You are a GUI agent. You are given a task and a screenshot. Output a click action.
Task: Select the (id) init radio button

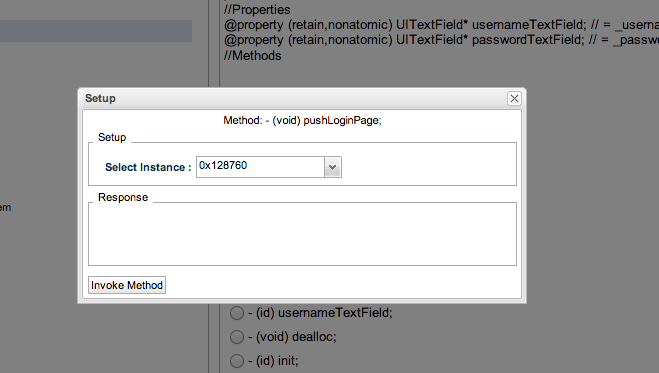[237, 361]
